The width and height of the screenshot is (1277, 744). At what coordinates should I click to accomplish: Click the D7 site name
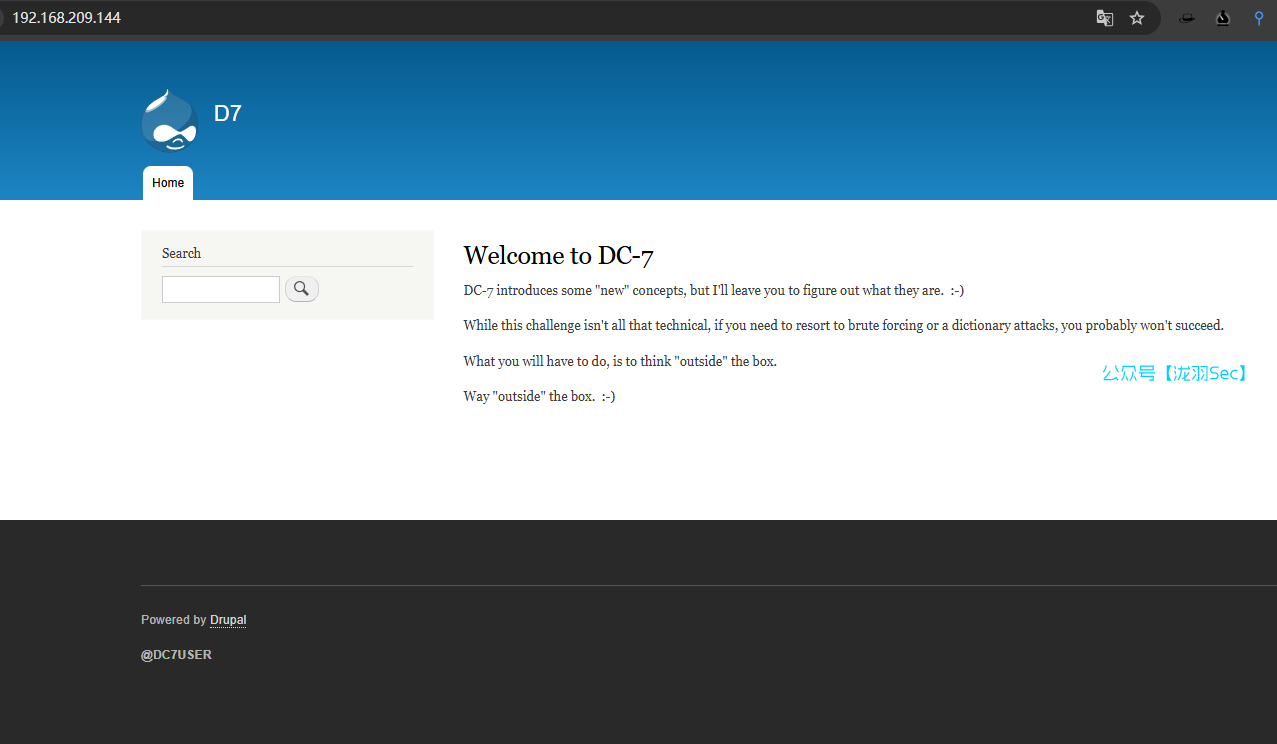(x=228, y=113)
